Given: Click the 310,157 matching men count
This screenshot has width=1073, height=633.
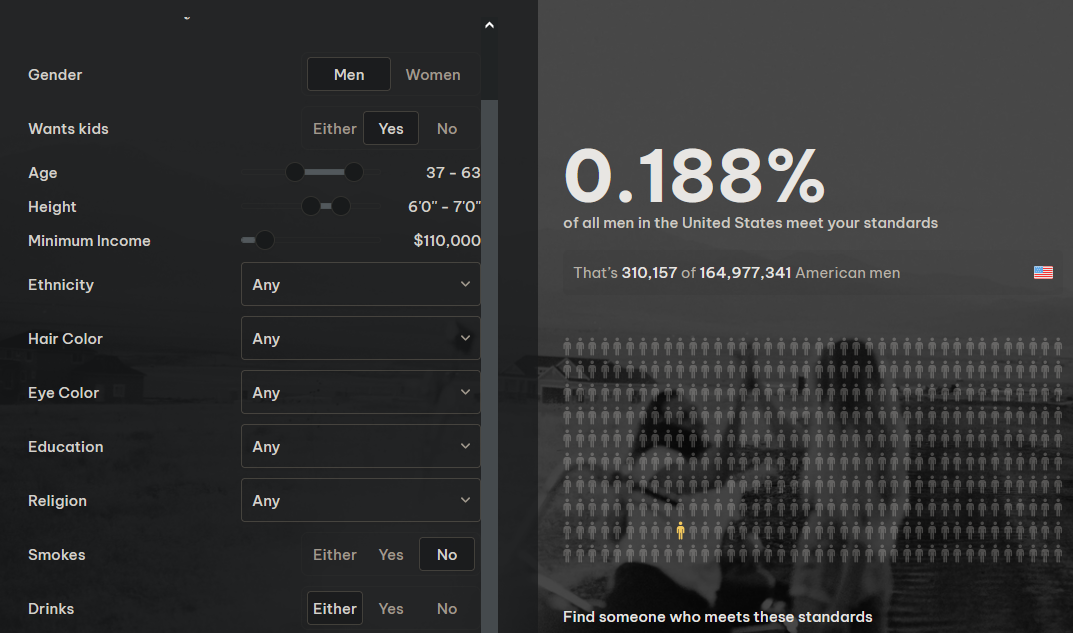Looking at the screenshot, I should 649,272.
